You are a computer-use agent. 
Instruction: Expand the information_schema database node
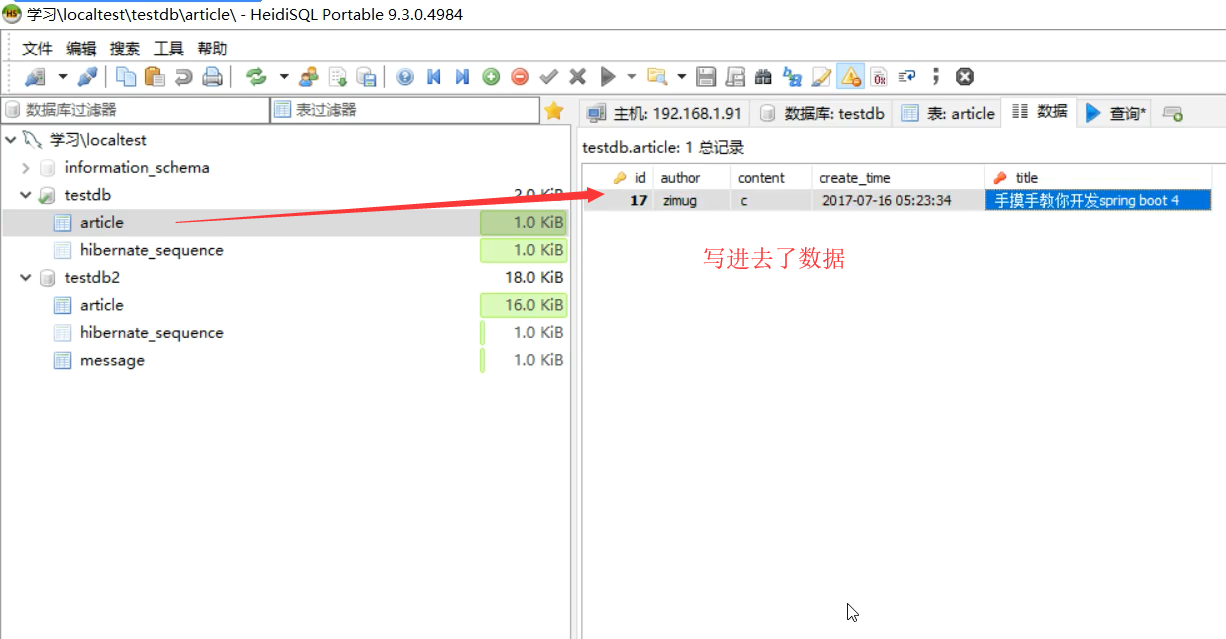[x=26, y=168]
